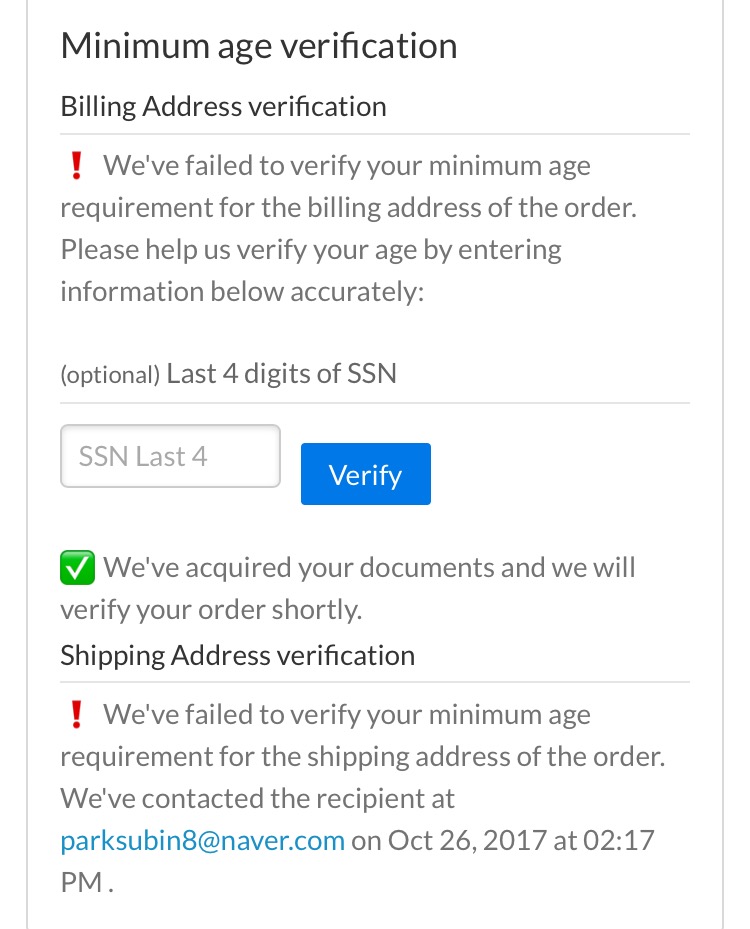Open the parksubin8@naver.com email link
Viewport: 750px width, 929px height.
pyautogui.click(x=203, y=841)
